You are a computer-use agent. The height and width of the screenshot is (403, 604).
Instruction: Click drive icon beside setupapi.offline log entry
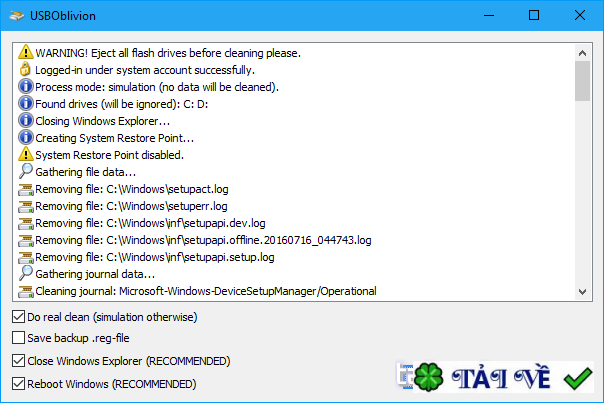pos(26,240)
